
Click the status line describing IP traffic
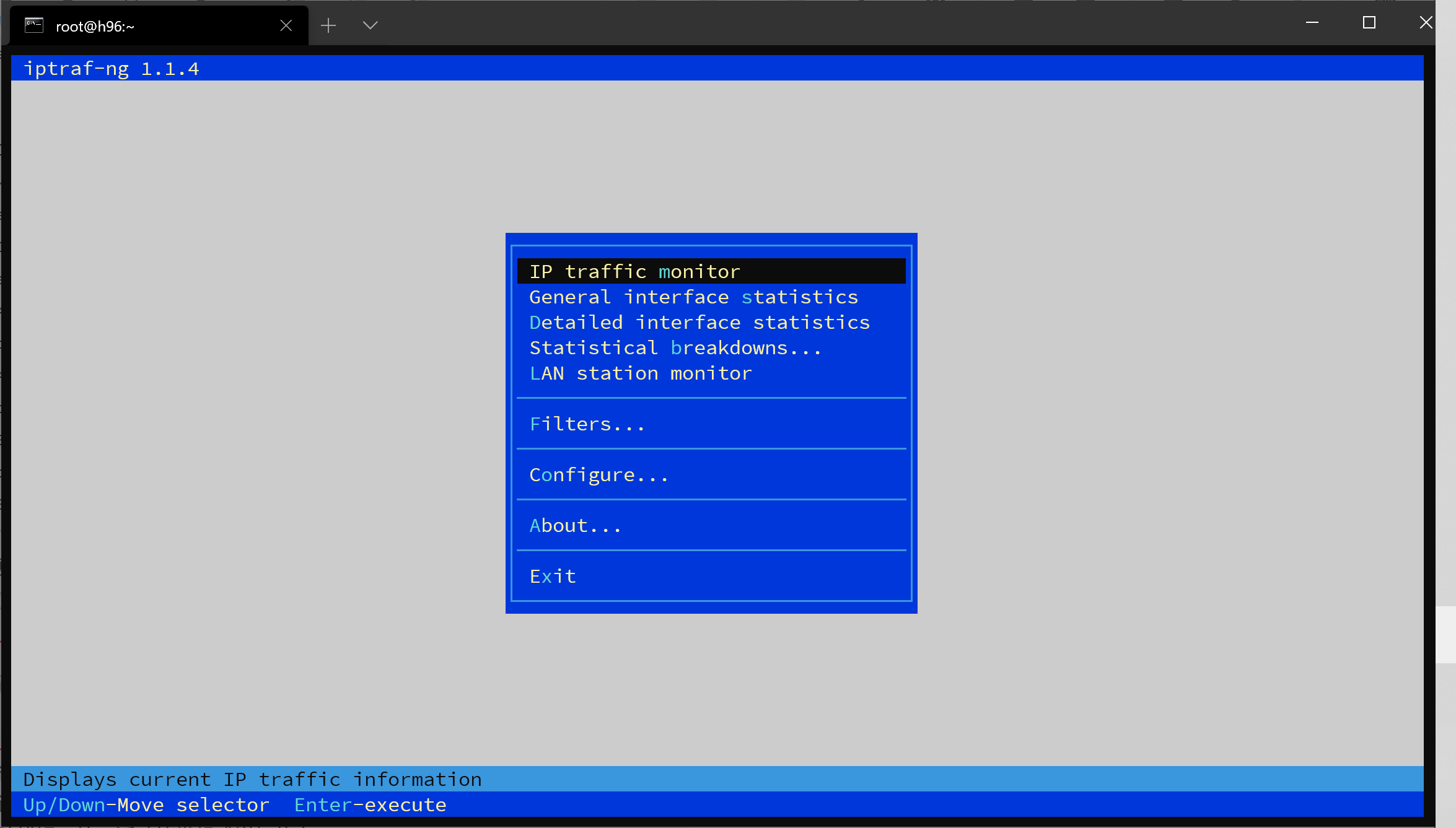(252, 779)
